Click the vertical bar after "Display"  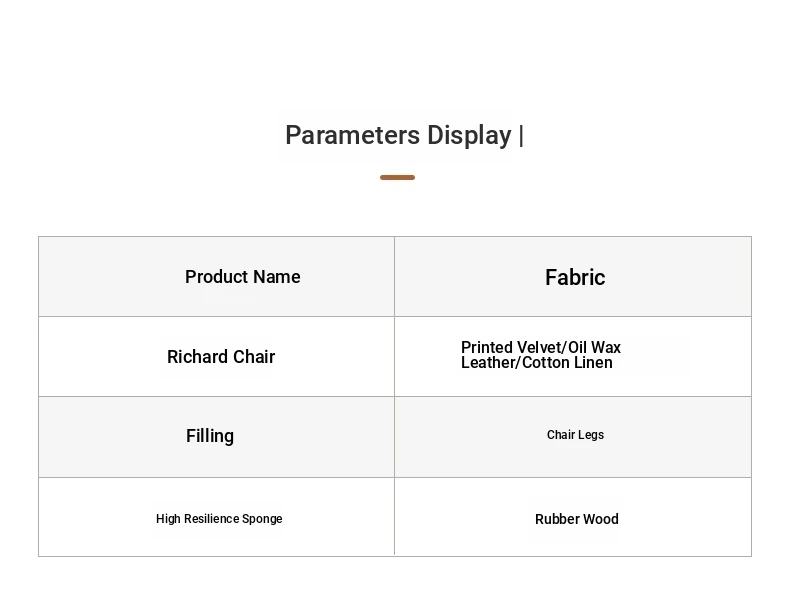tap(521, 135)
